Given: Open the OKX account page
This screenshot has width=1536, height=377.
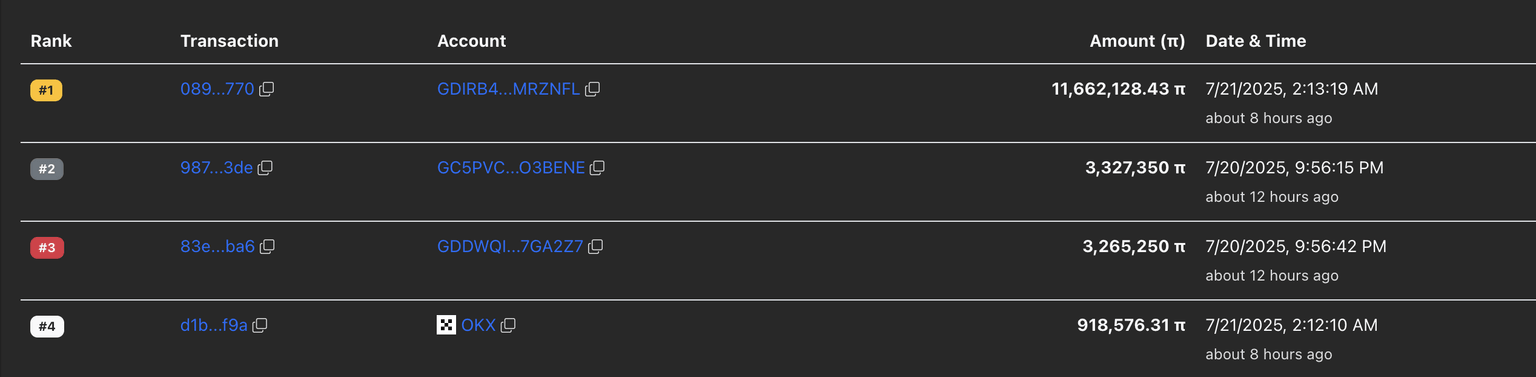Looking at the screenshot, I should point(478,325).
